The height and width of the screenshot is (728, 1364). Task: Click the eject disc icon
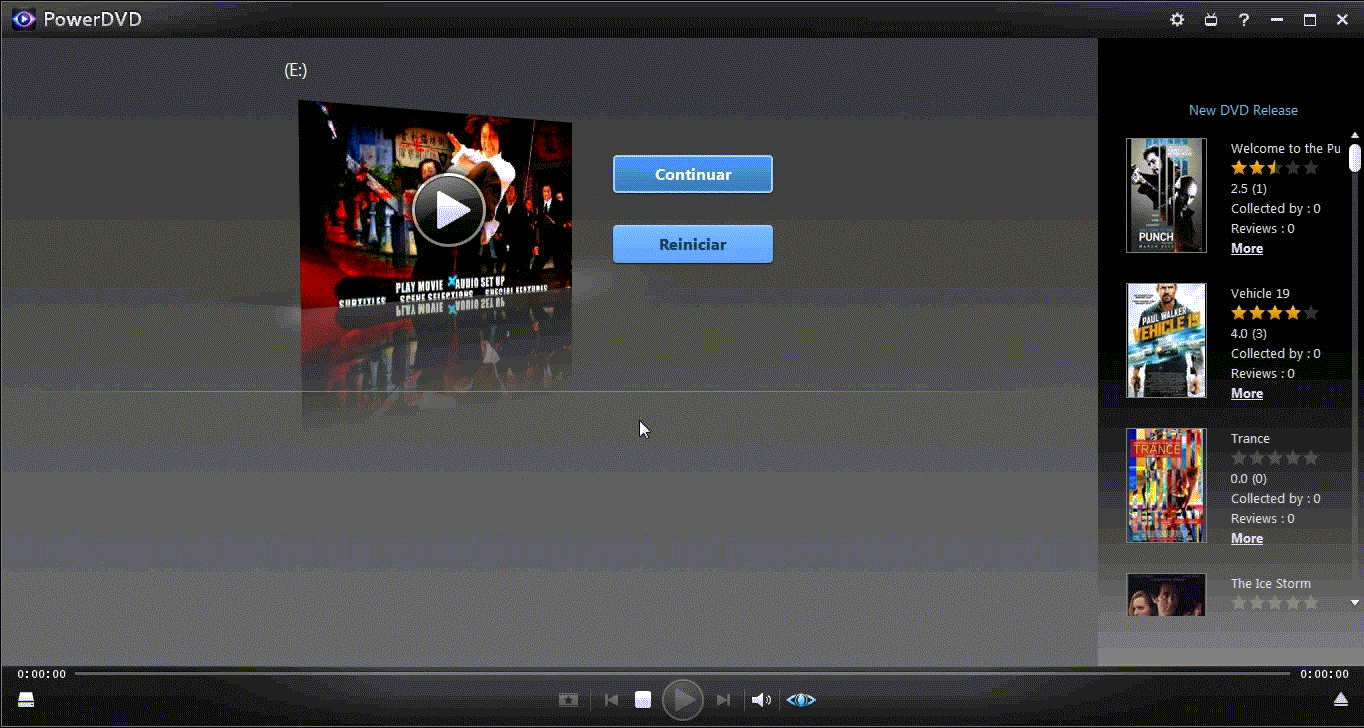pos(1341,699)
